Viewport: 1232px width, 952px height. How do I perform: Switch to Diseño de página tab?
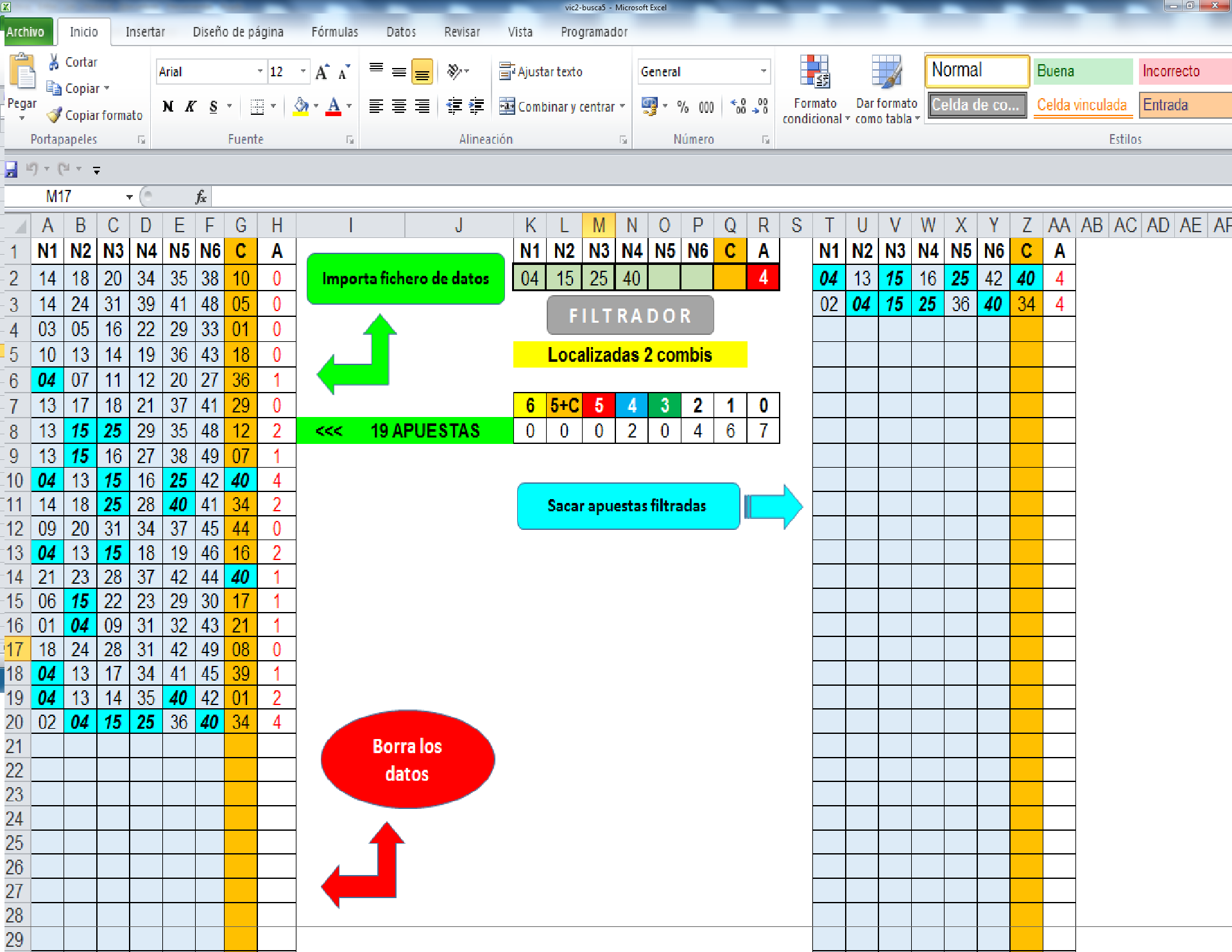(238, 32)
